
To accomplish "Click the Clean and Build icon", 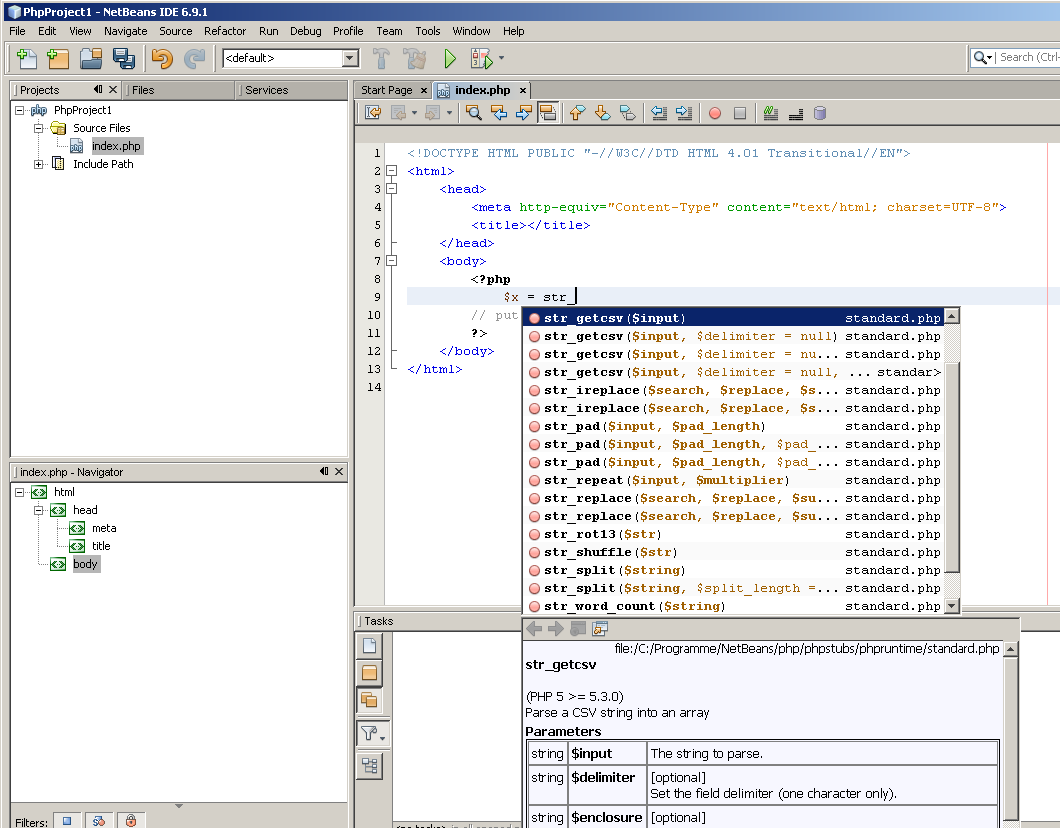I will (x=414, y=59).
